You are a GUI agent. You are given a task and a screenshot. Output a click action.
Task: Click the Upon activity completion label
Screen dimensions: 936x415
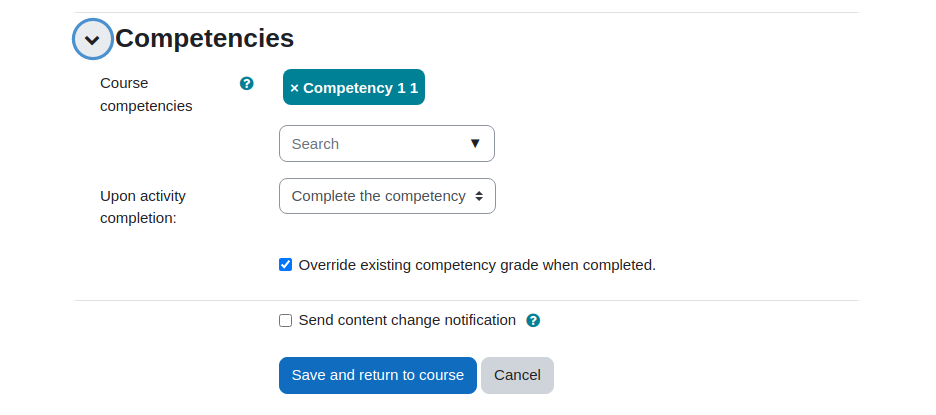pos(143,207)
